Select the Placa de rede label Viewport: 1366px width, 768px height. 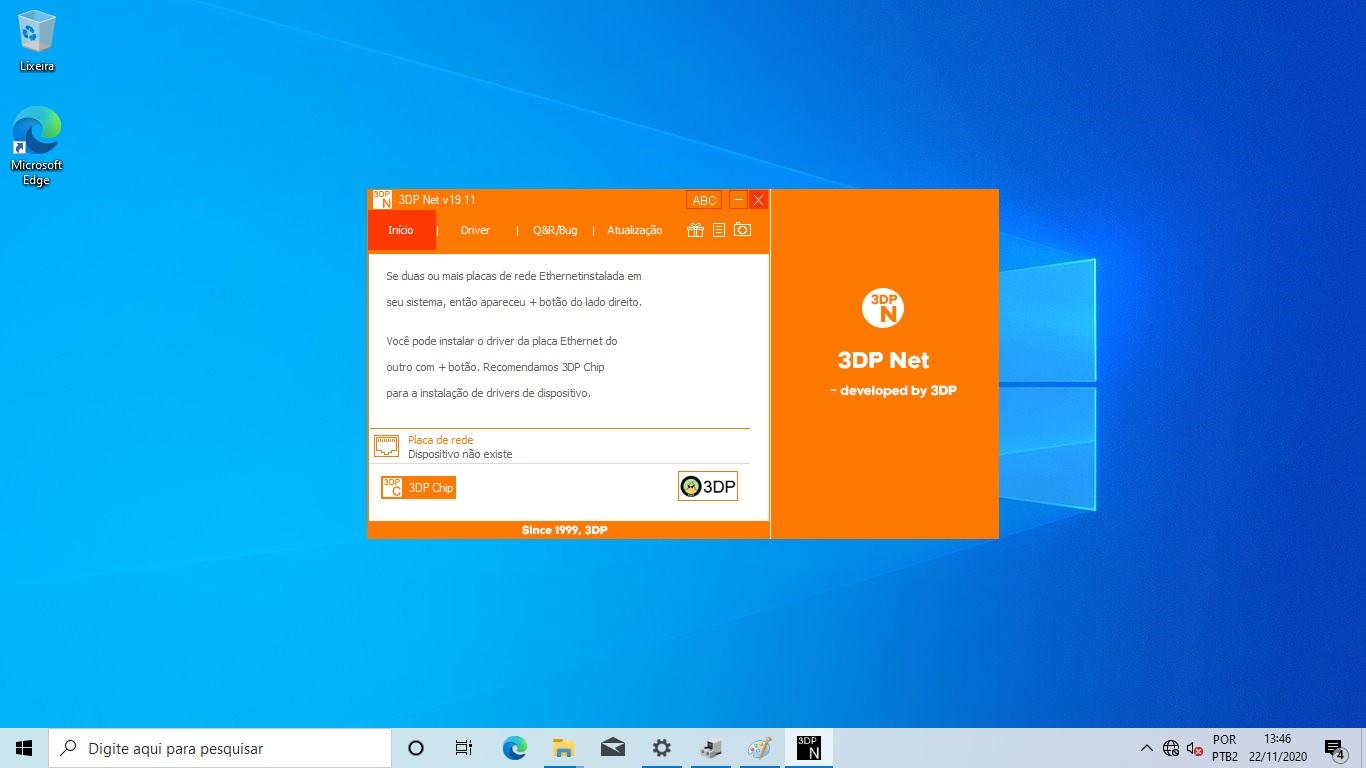pos(440,440)
